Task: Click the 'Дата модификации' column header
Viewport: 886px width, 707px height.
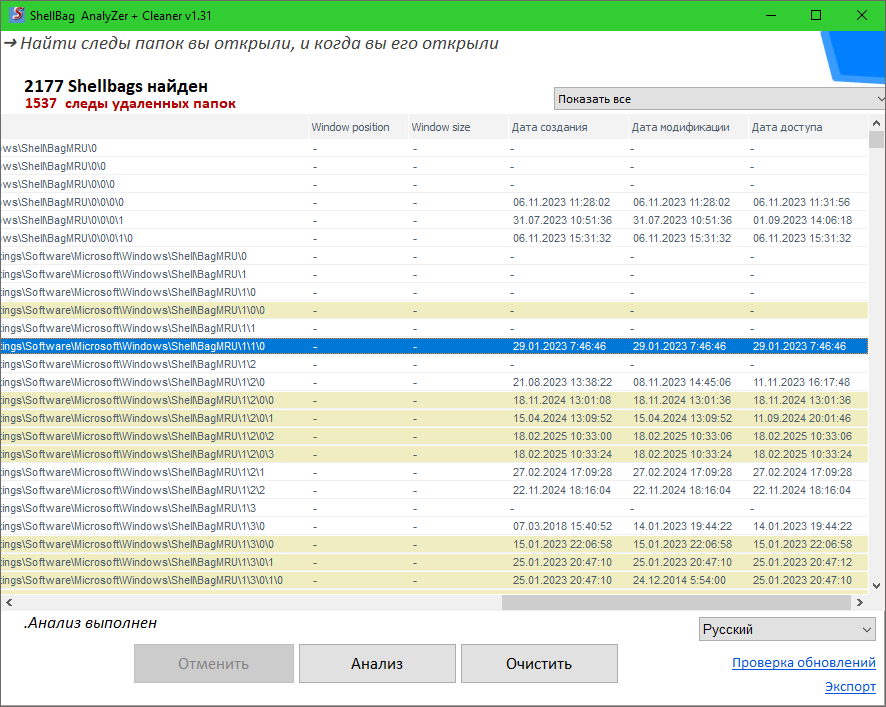Action: [680, 127]
